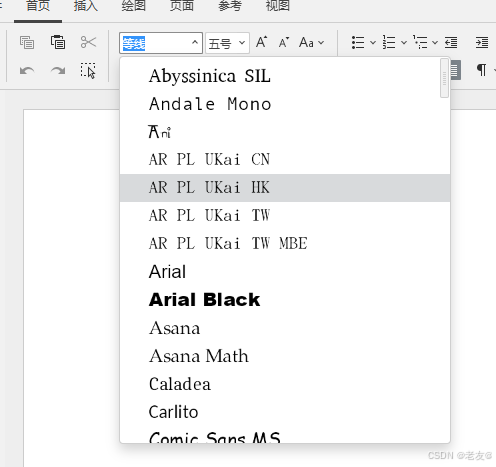Apply the bulleted list icon
This screenshot has width=496, height=467.
point(358,43)
